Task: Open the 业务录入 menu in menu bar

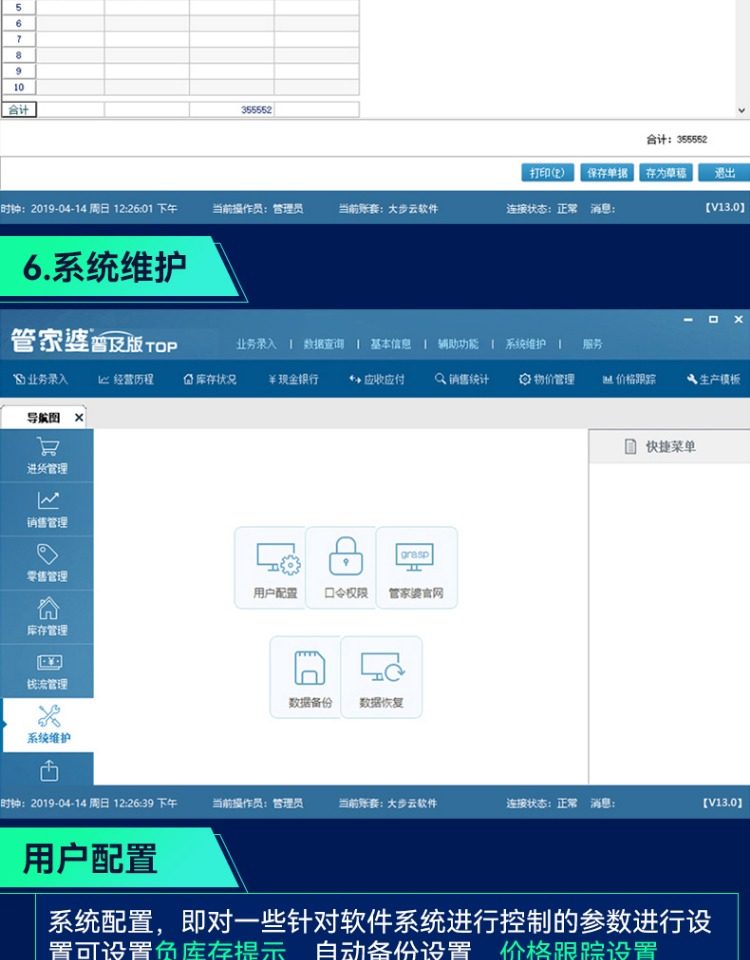Action: point(257,344)
